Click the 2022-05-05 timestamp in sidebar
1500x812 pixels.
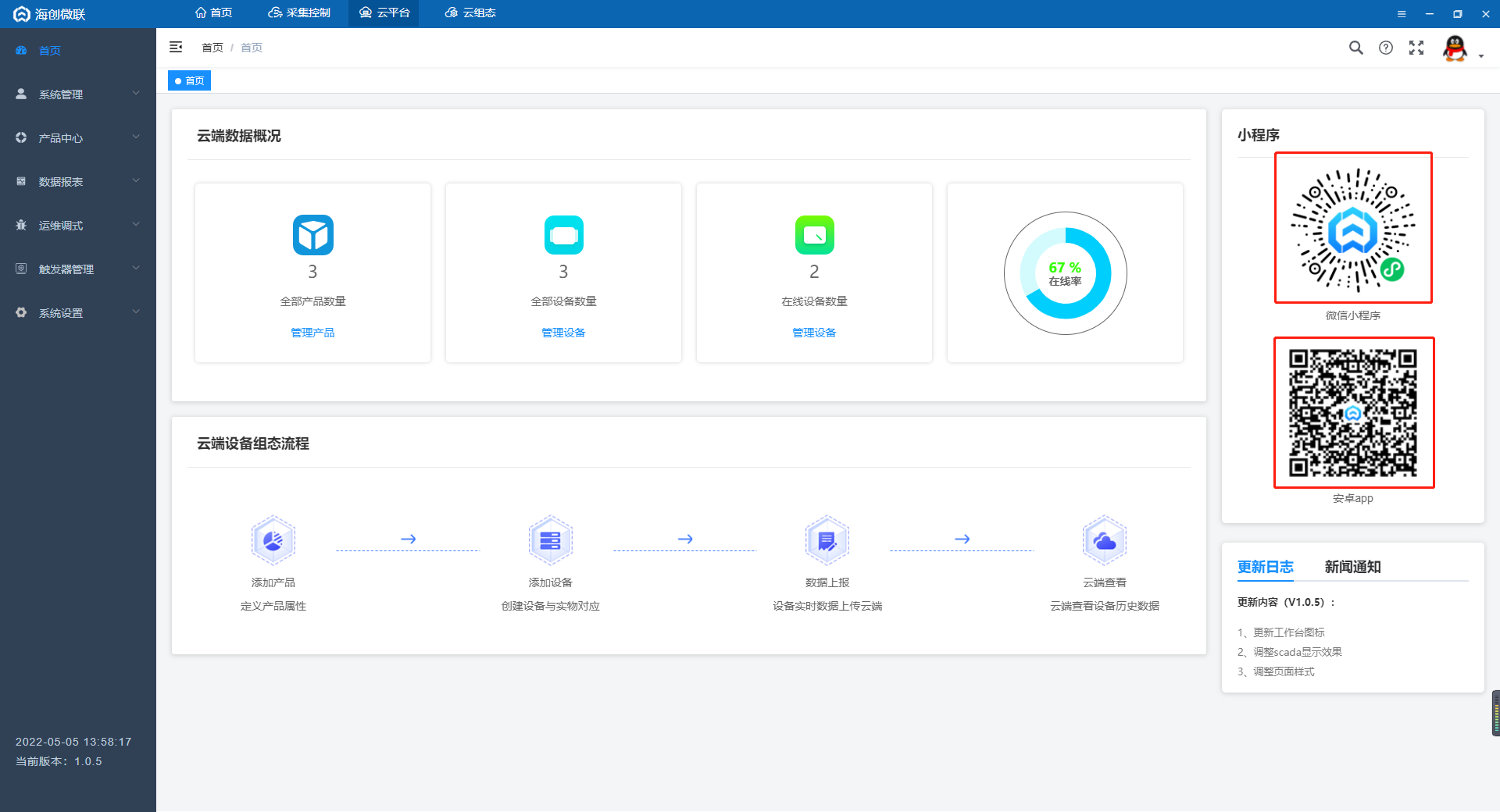coord(73,742)
